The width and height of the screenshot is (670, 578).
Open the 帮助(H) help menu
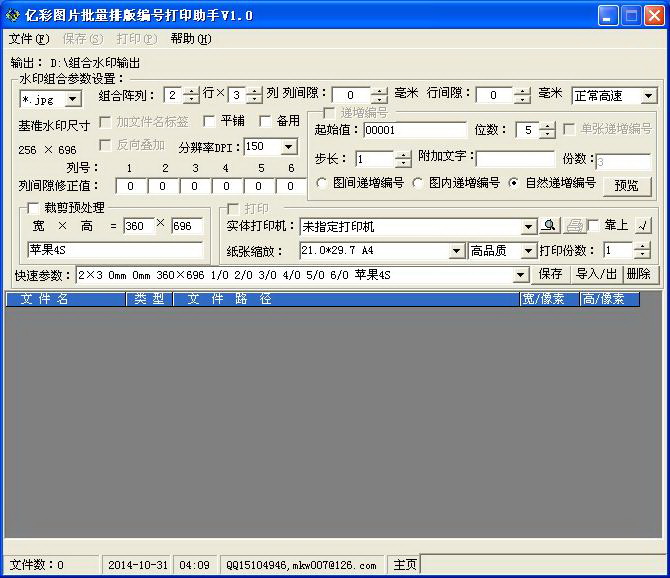tap(190, 39)
